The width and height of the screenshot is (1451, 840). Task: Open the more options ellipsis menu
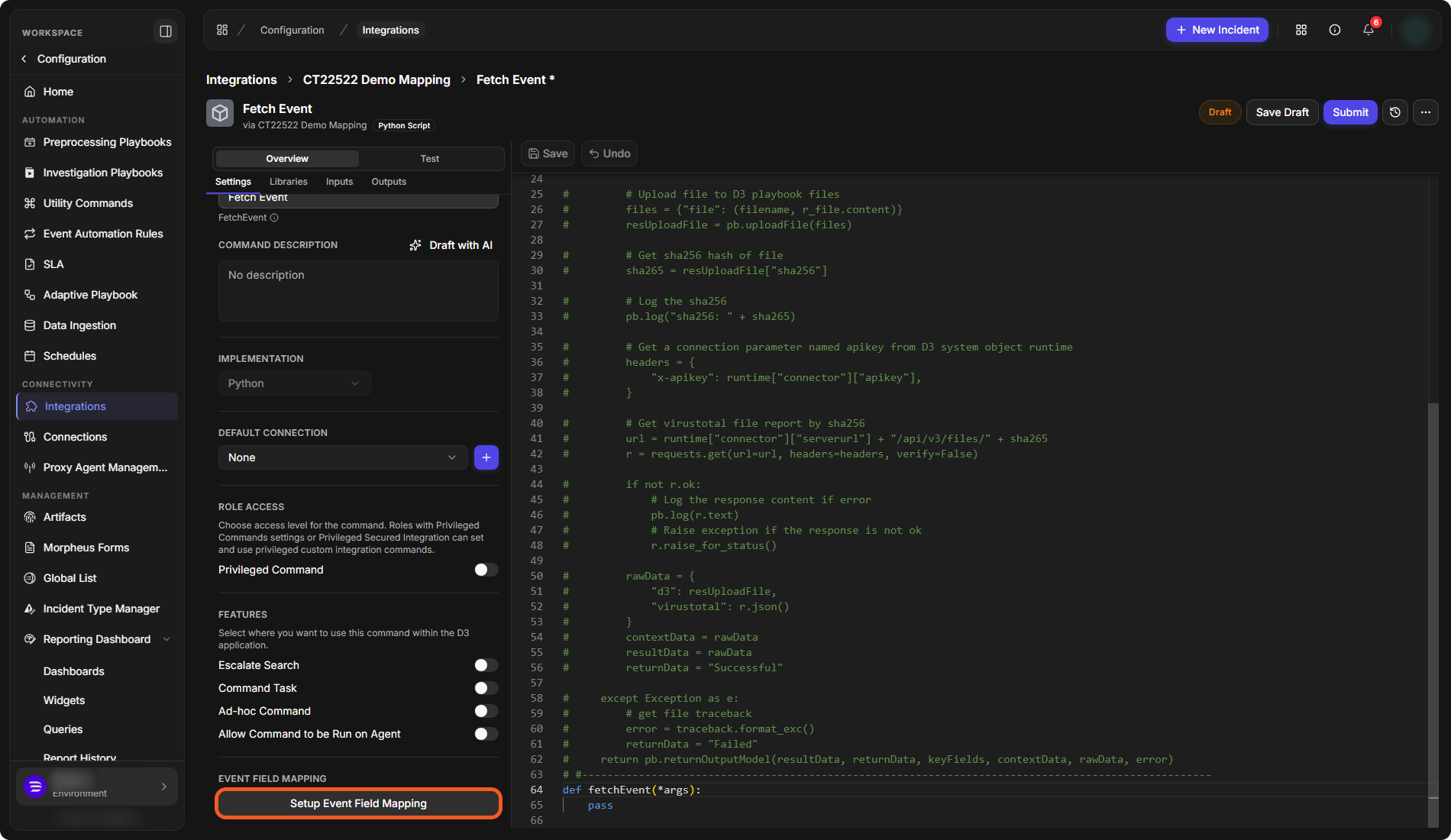click(x=1426, y=112)
